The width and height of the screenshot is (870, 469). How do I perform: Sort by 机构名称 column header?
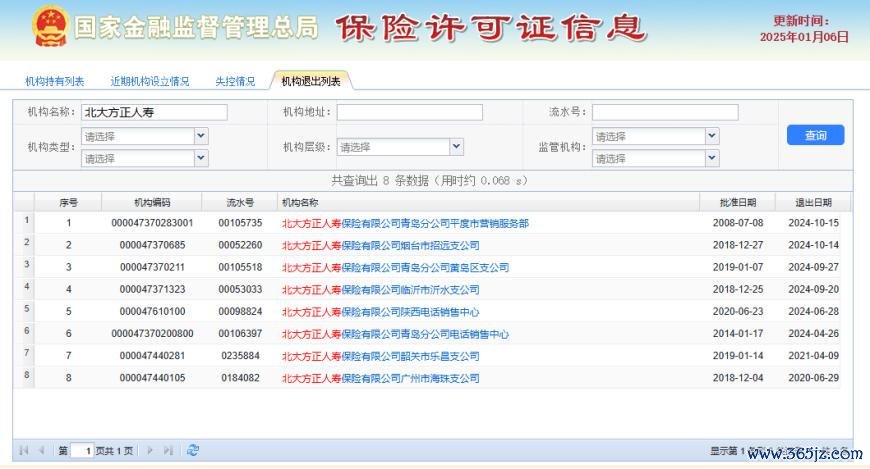pyautogui.click(x=488, y=203)
